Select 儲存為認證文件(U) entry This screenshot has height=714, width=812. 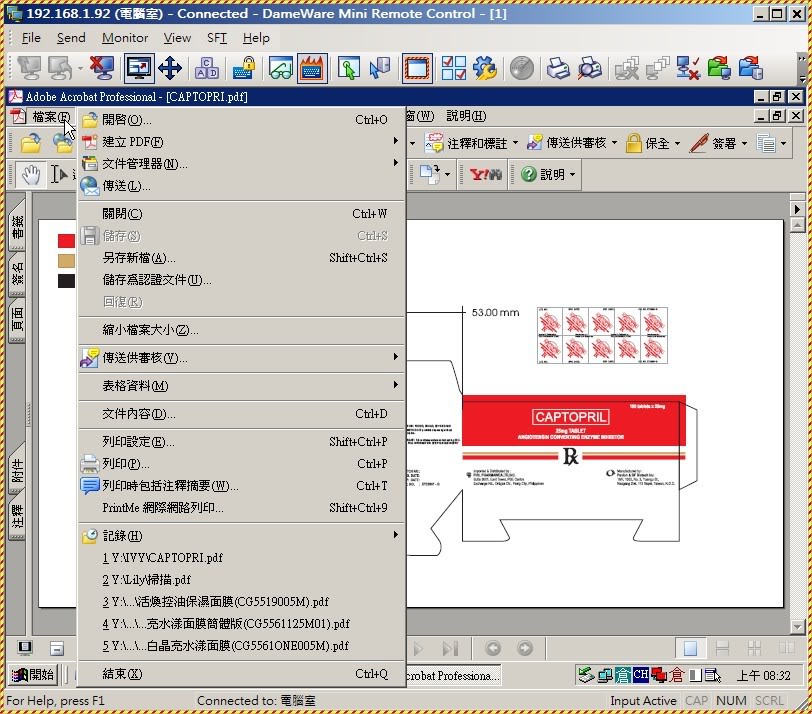(241, 280)
